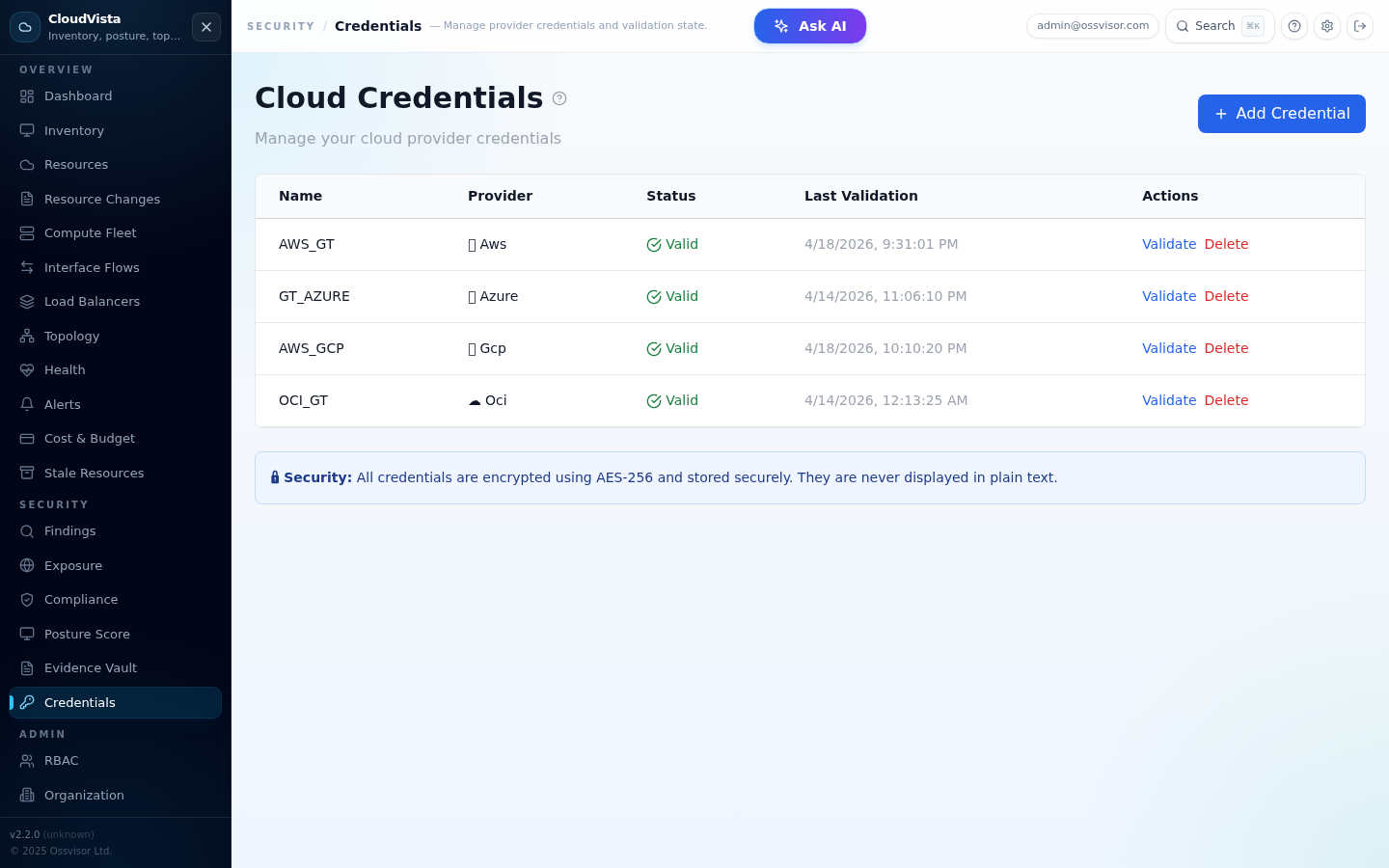The width and height of the screenshot is (1389, 868).
Task: Click the Evidence Vault file icon
Action: (27, 668)
